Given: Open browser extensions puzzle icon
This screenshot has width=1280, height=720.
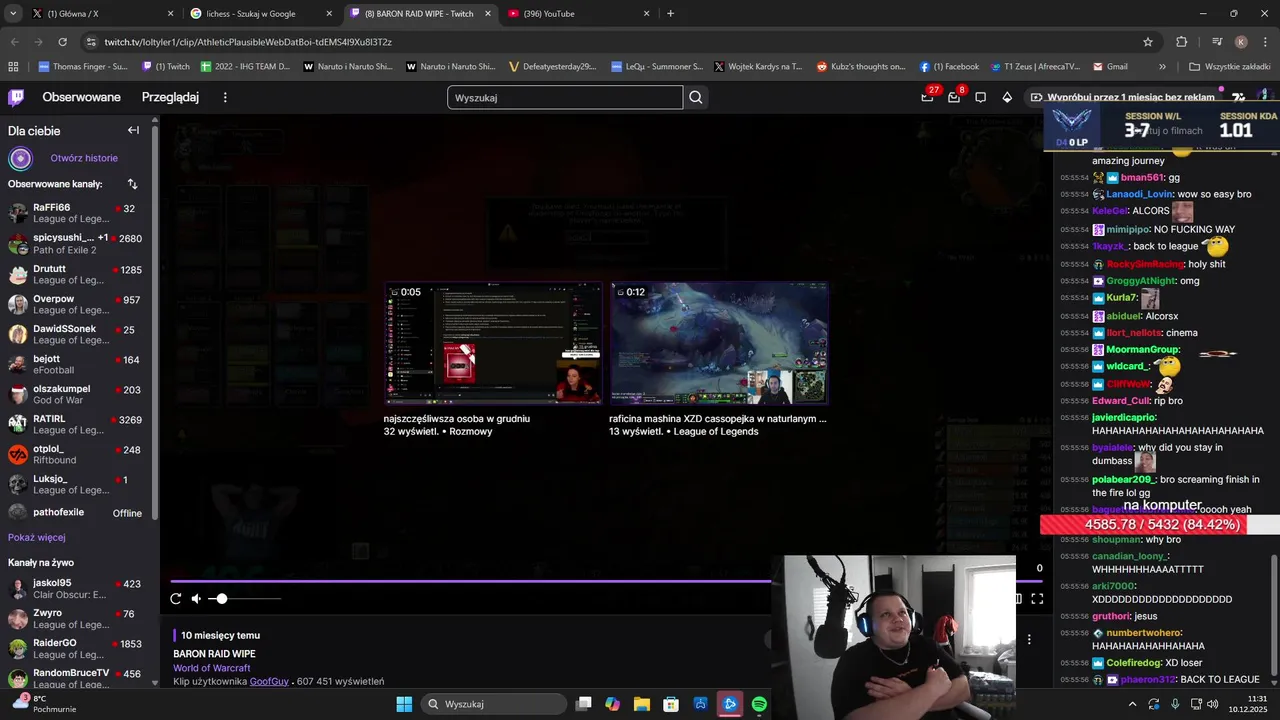Looking at the screenshot, I should [1182, 42].
